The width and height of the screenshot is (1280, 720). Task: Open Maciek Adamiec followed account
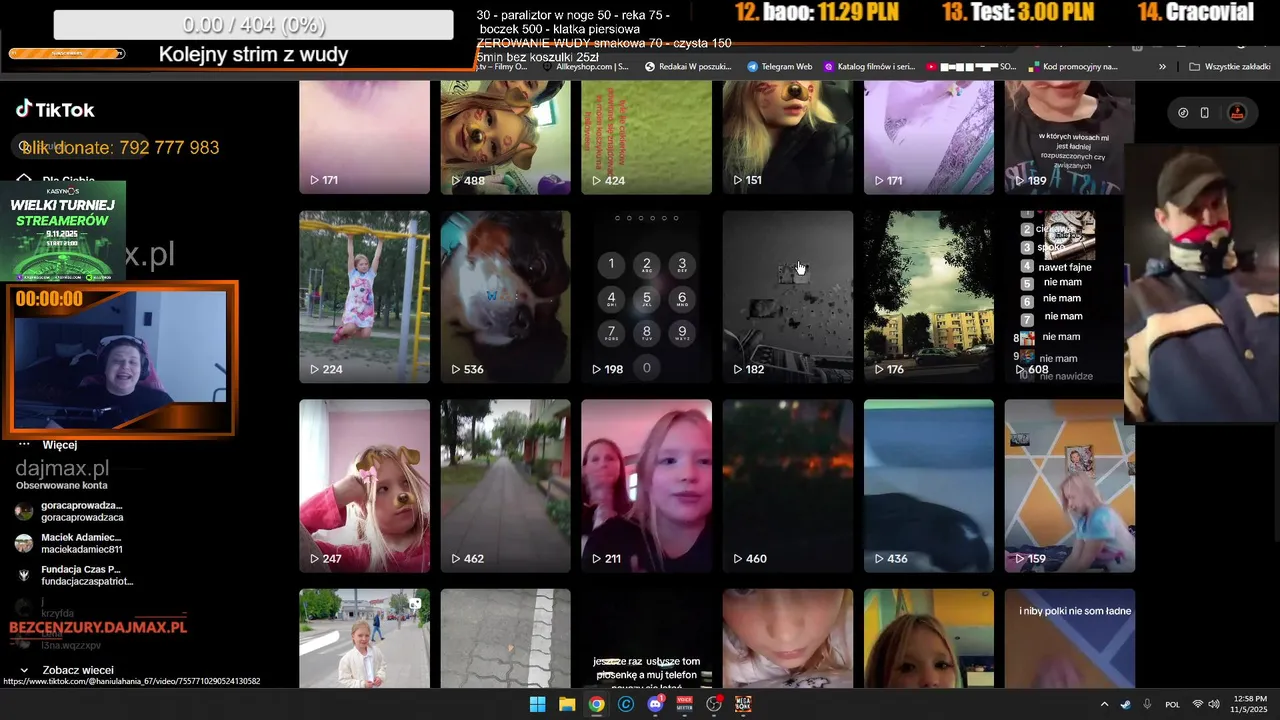69,544
